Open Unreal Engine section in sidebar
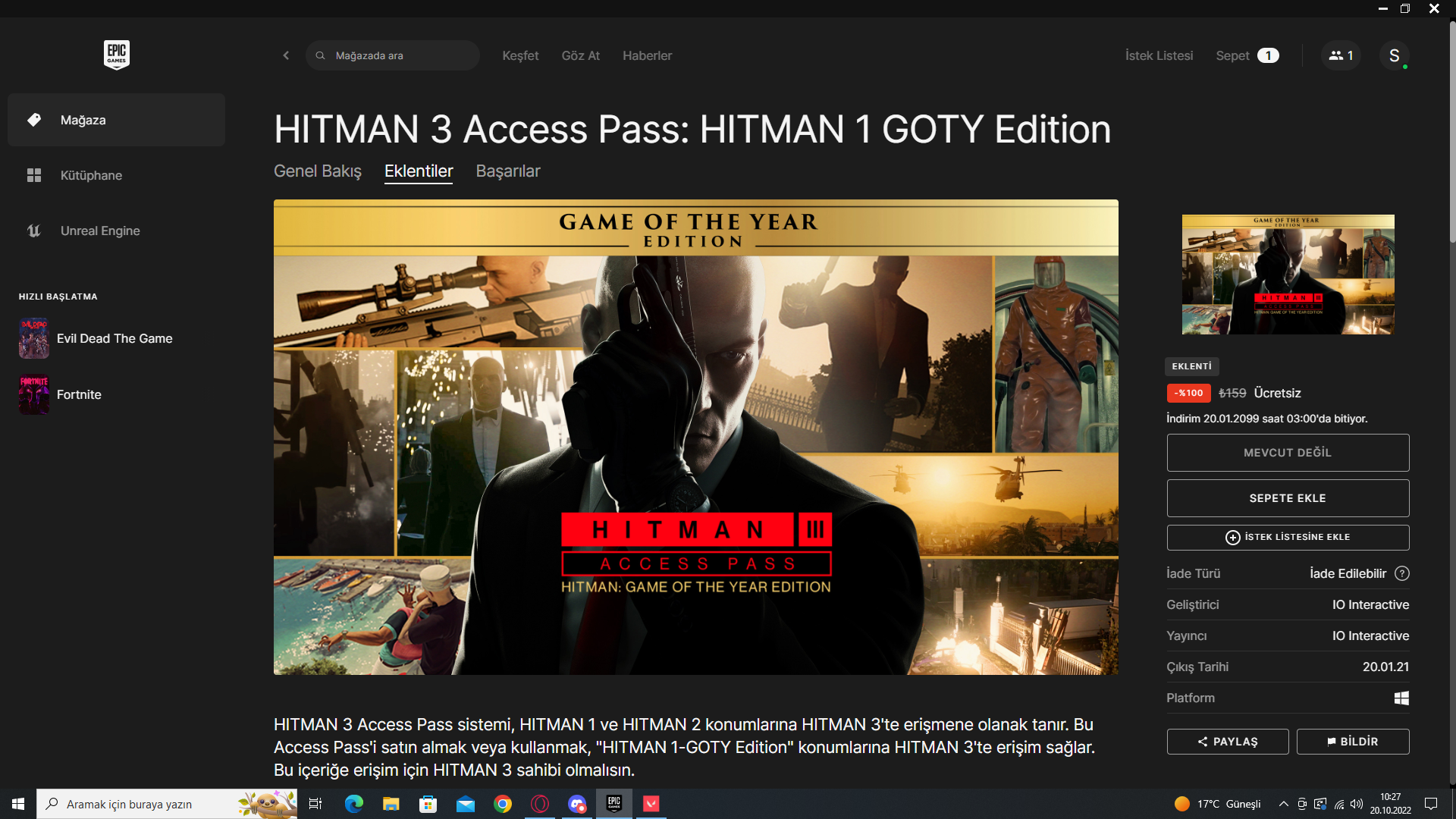 click(99, 231)
